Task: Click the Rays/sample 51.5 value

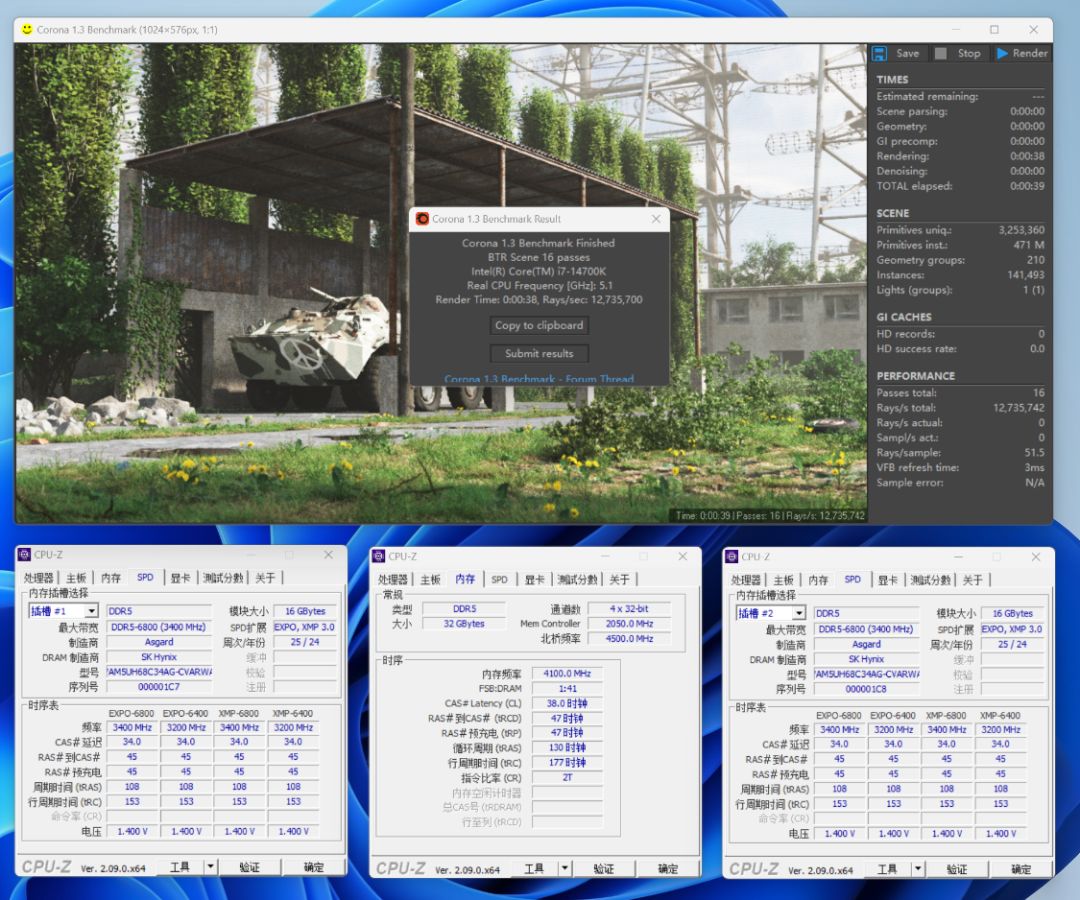Action: point(1034,452)
